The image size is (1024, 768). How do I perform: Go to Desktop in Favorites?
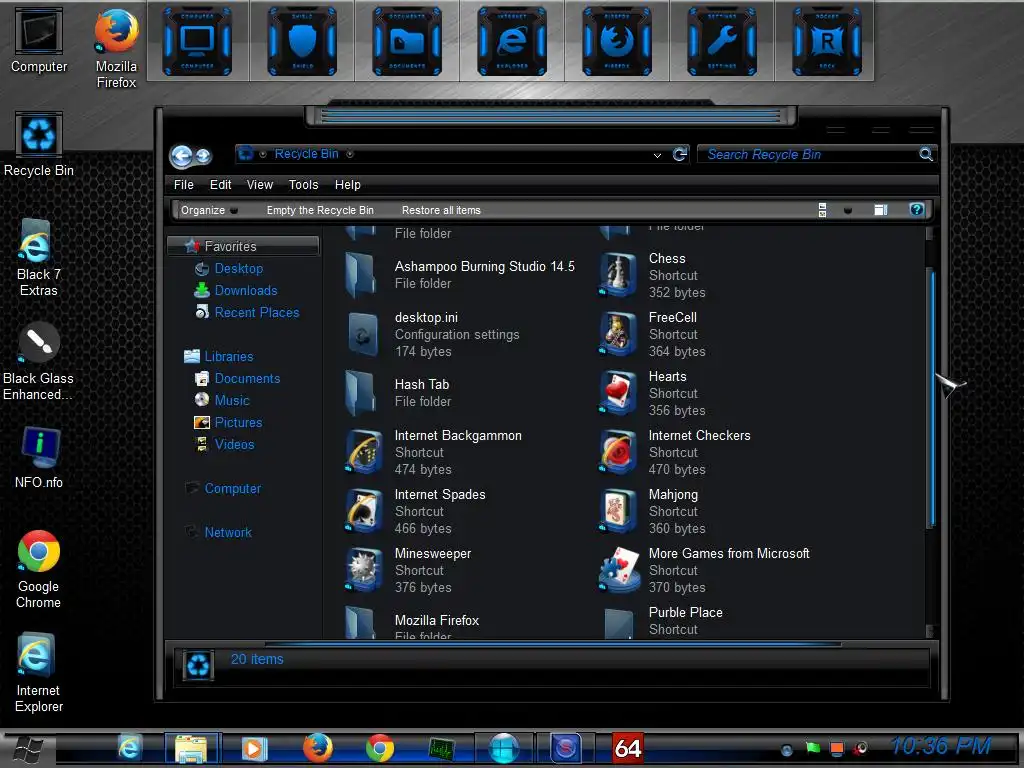click(238, 268)
